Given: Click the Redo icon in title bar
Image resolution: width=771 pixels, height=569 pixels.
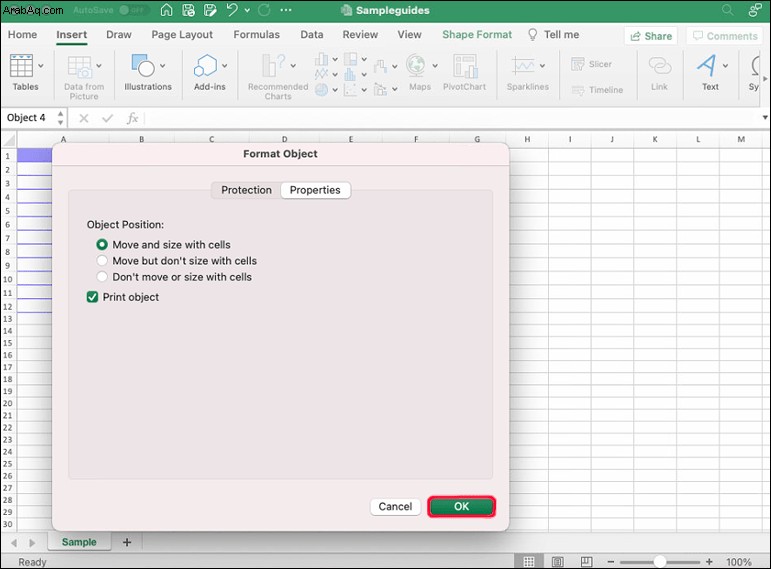Looking at the screenshot, I should pyautogui.click(x=264, y=10).
